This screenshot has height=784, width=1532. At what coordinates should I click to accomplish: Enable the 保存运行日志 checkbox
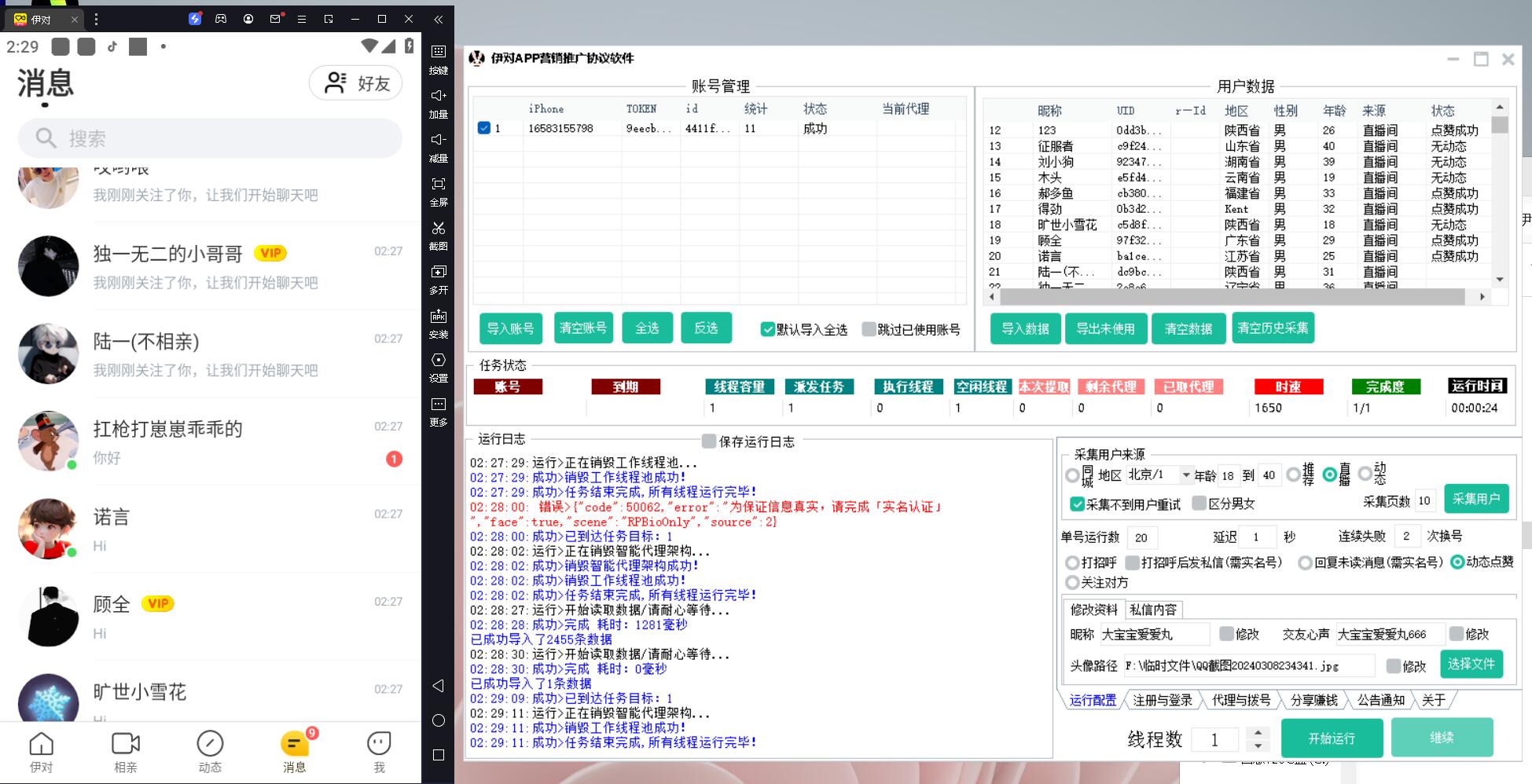(709, 441)
